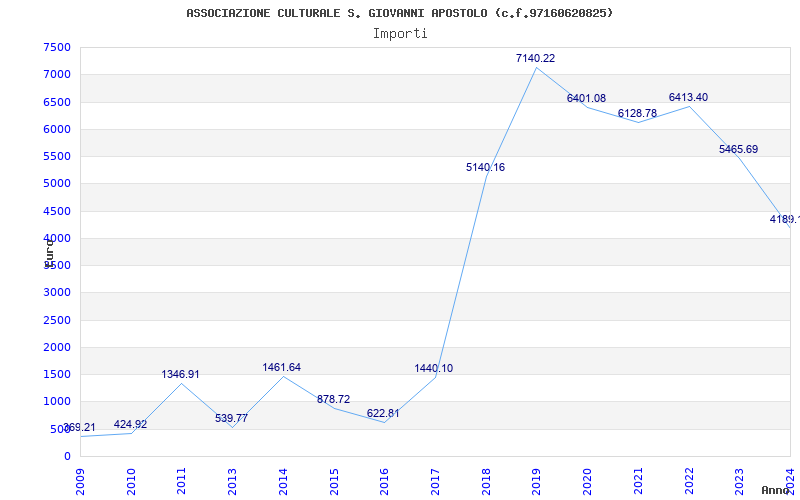Click the 4500 y-axis value

pyautogui.click(x=57, y=211)
